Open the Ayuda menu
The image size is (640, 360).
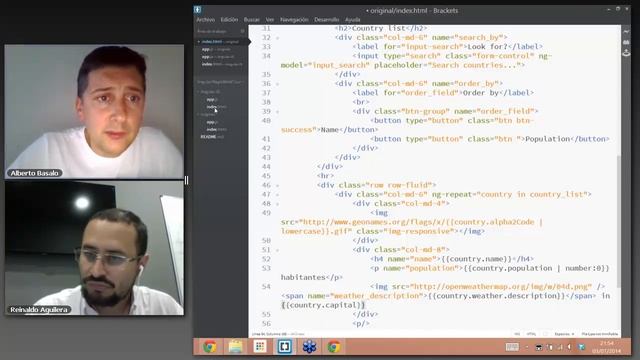point(353,20)
